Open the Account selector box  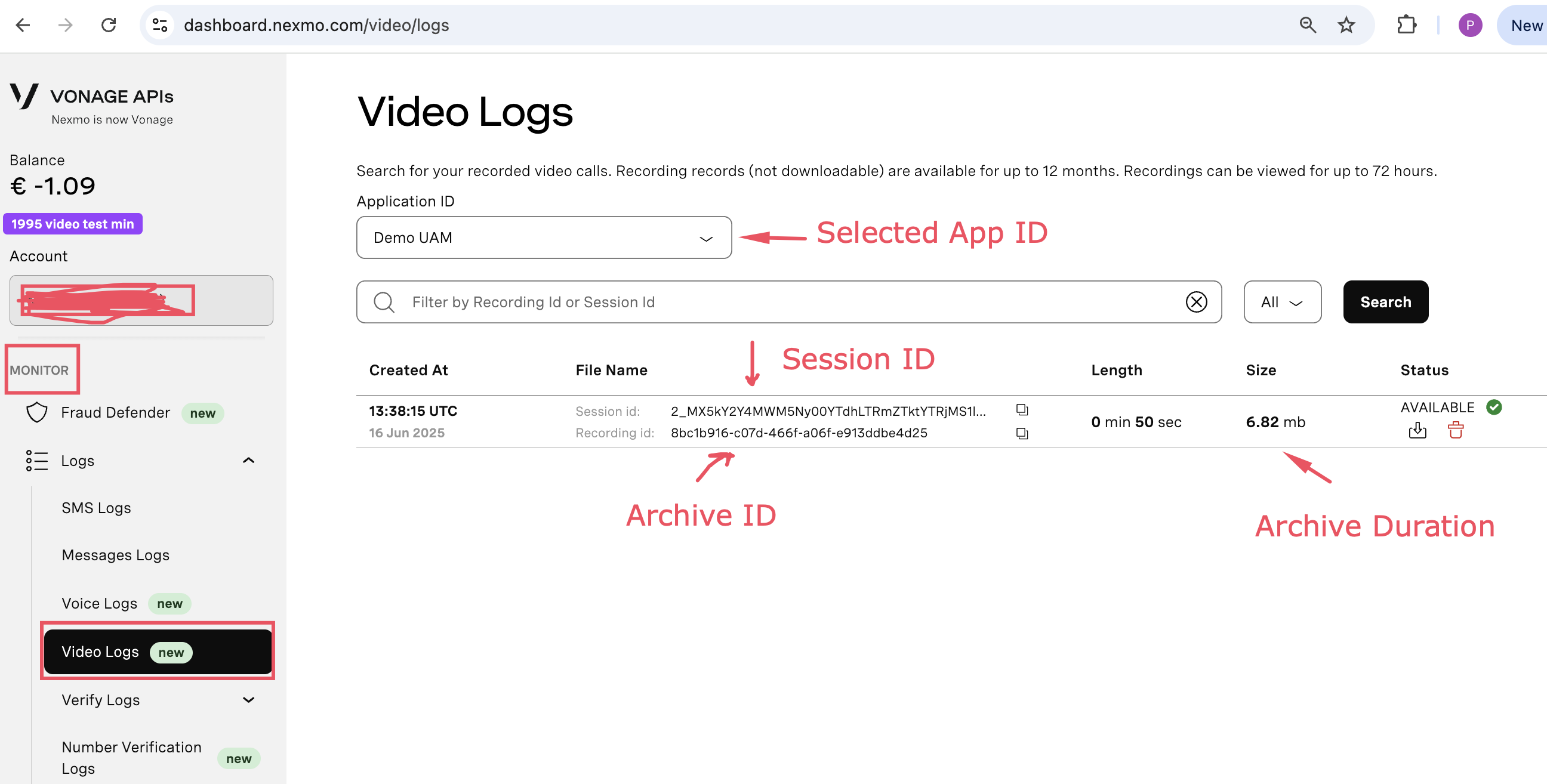pyautogui.click(x=141, y=300)
